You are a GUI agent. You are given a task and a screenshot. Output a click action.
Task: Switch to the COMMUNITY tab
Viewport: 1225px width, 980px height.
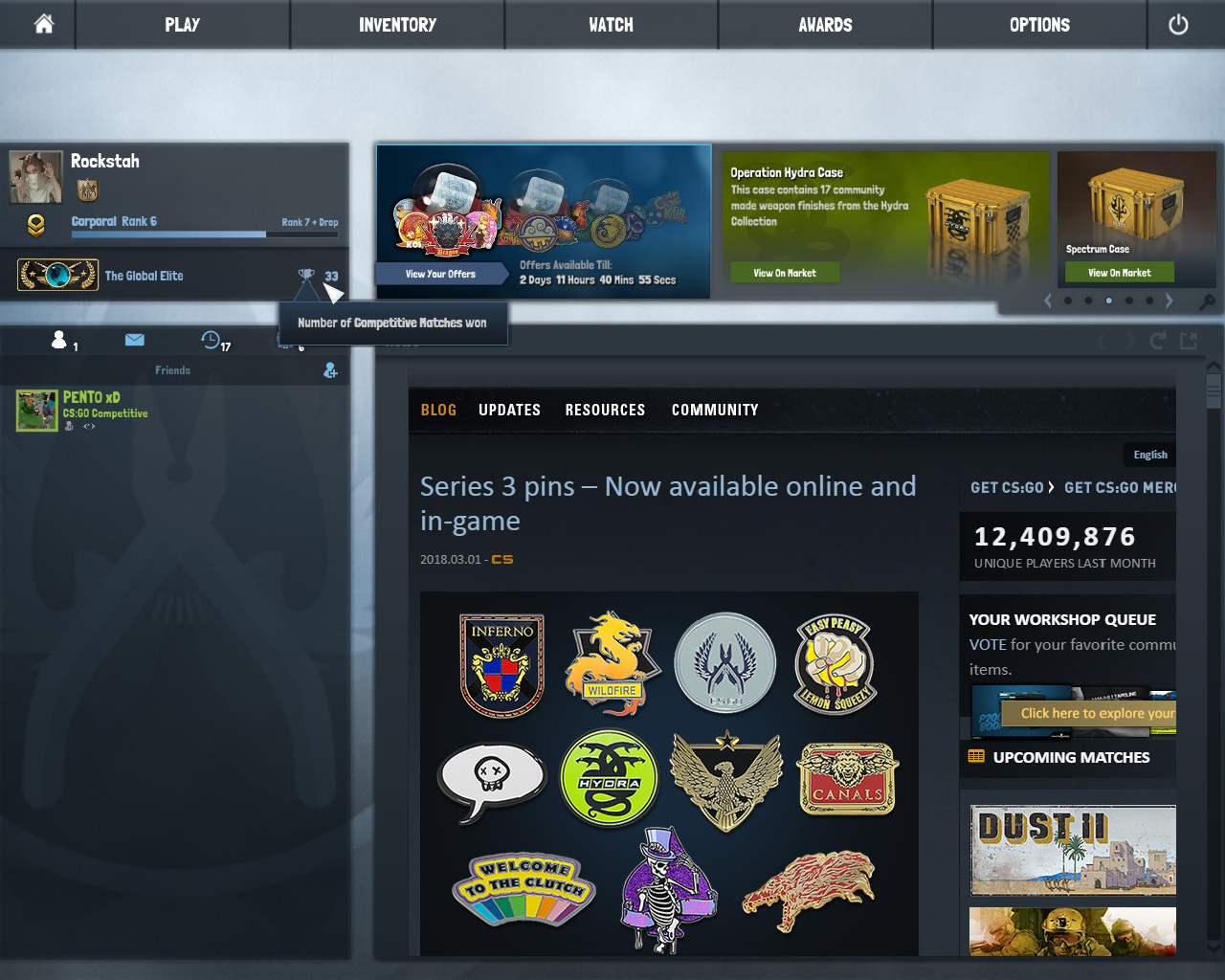tap(715, 410)
